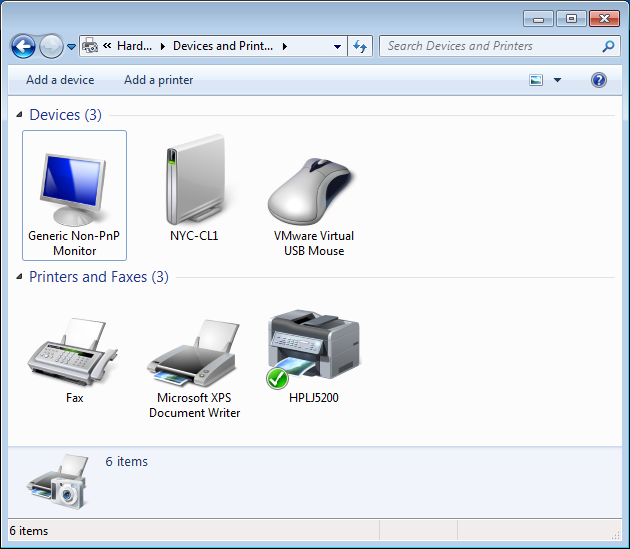Click the Devices (3) group header

point(65,115)
